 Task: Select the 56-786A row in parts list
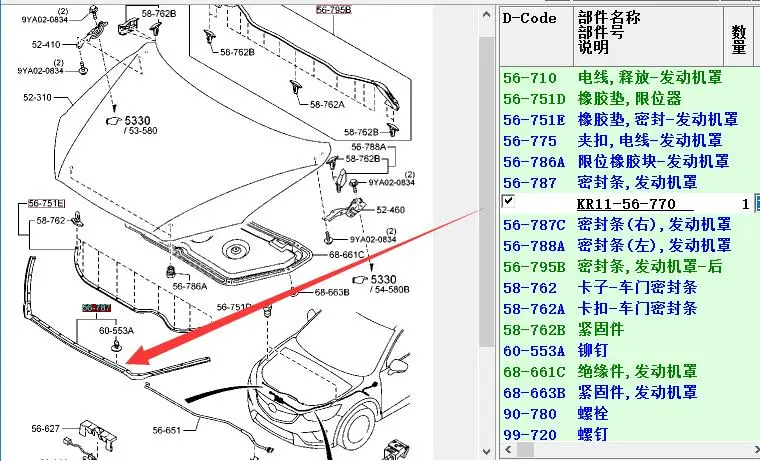pos(629,162)
